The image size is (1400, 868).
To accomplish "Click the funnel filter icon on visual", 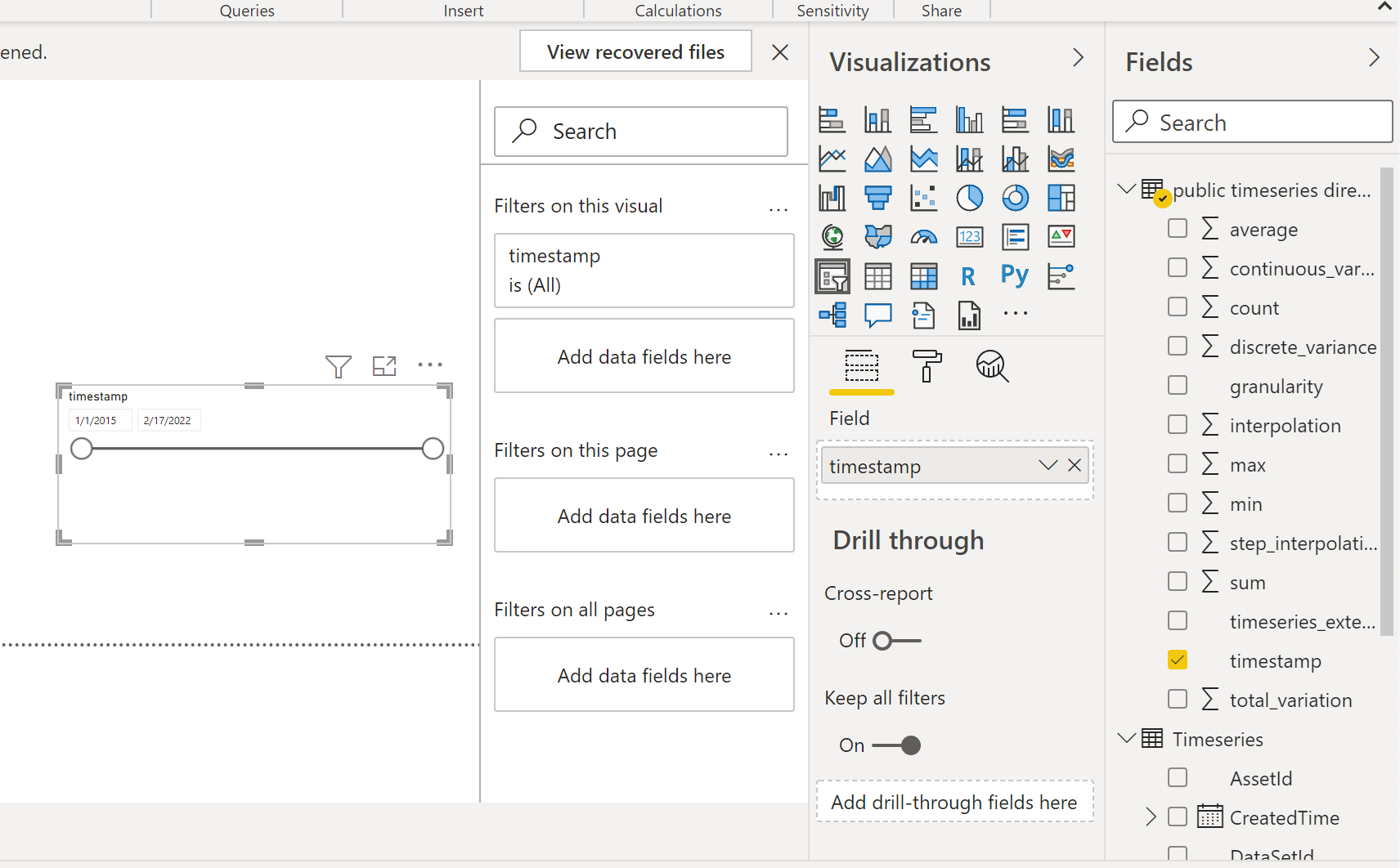I will [338, 366].
